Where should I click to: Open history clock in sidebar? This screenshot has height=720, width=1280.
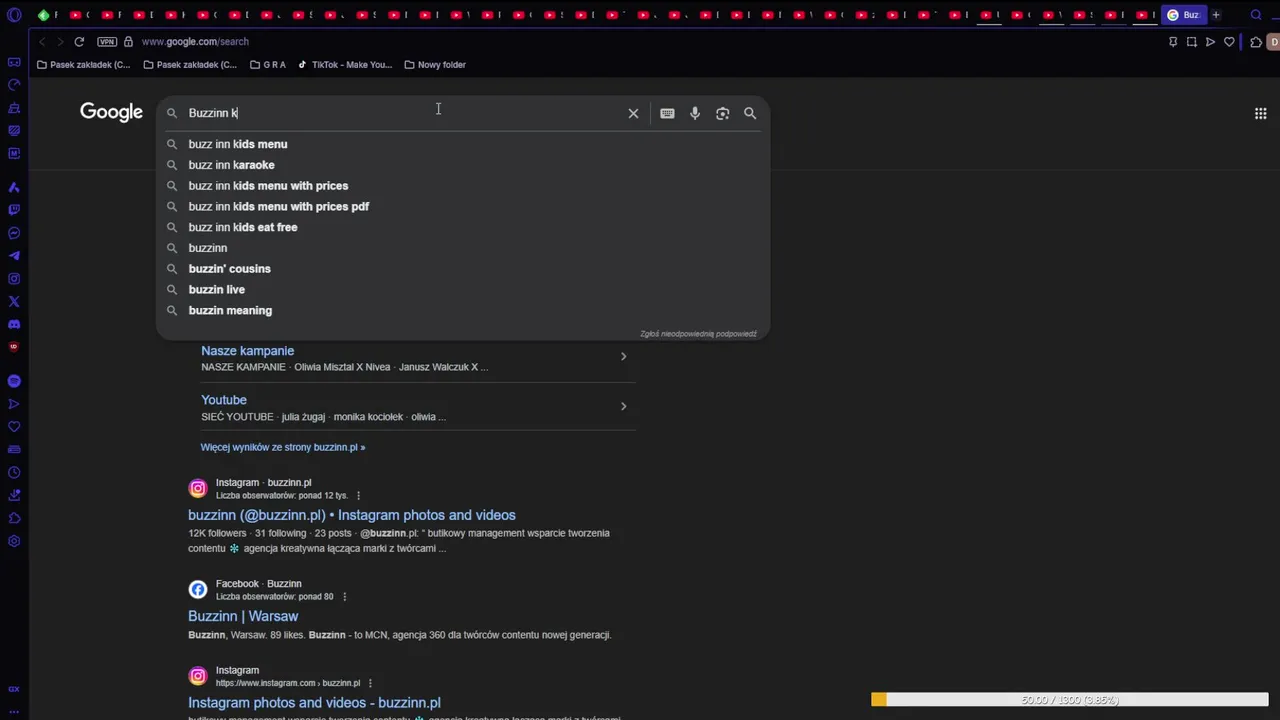coord(14,473)
